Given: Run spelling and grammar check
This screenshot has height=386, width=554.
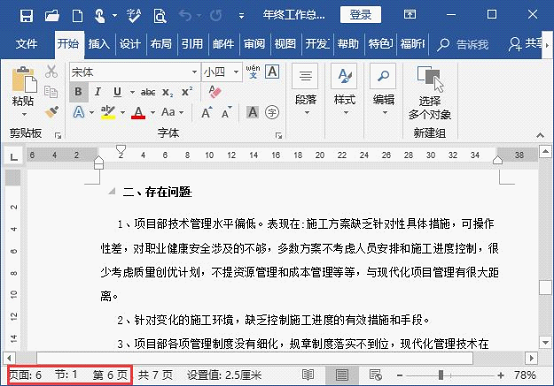Looking at the screenshot, I should [134, 16].
